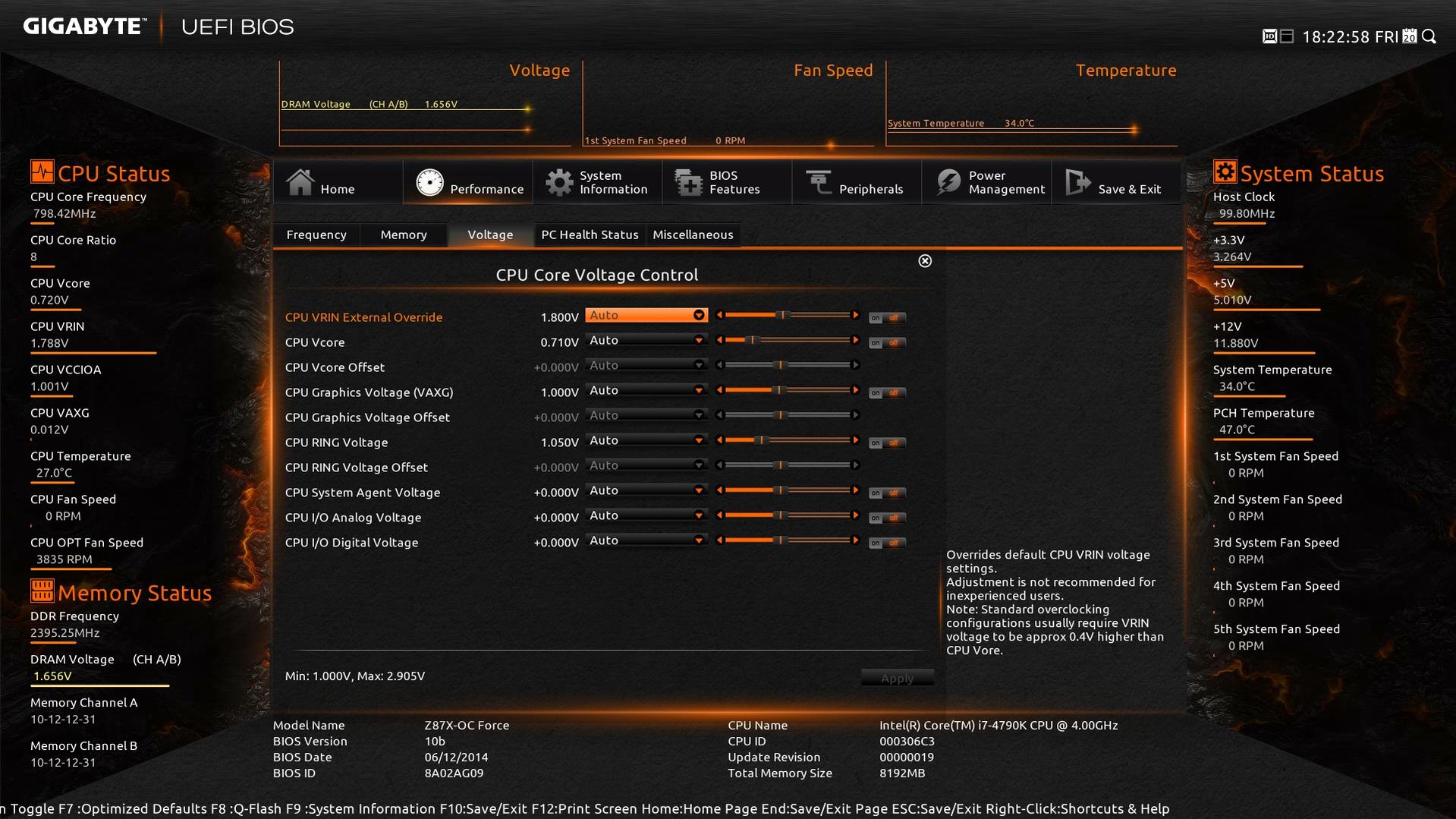Image resolution: width=1456 pixels, height=819 pixels.
Task: Go to the Home section
Action: tap(338, 182)
